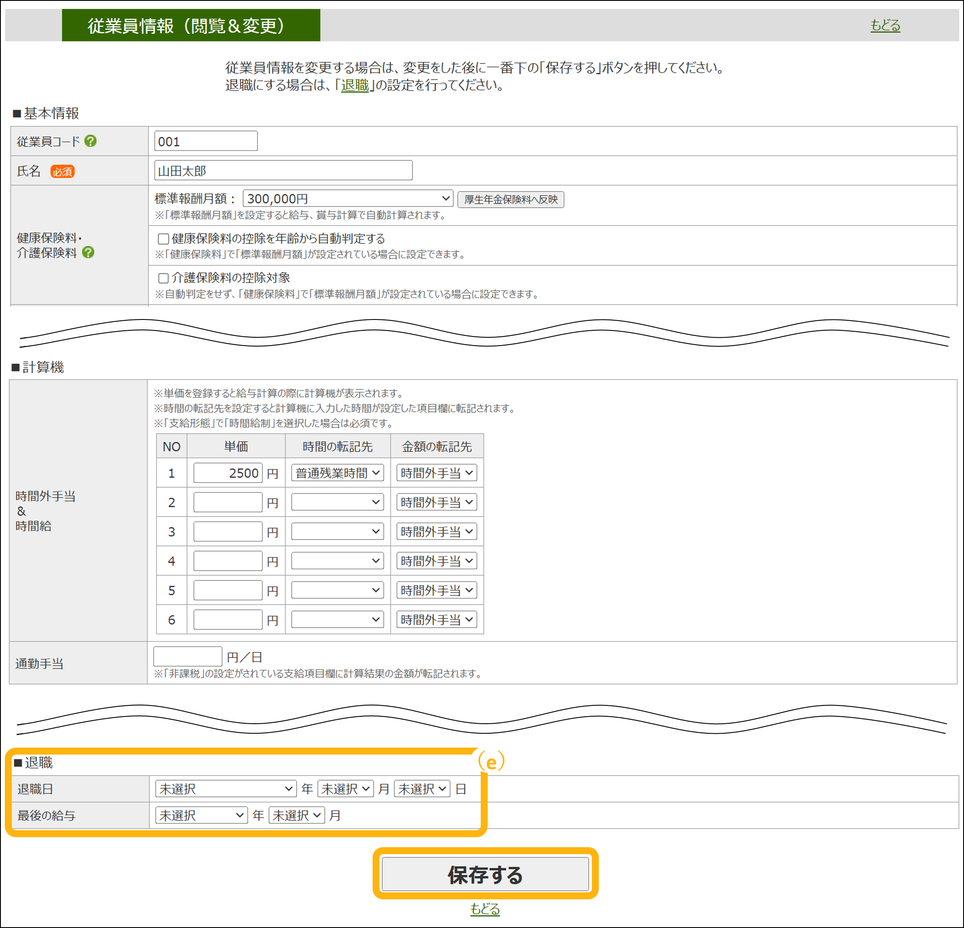Click help icon beside 従業員コード
Image resolution: width=964 pixels, height=928 pixels.
(x=91, y=142)
